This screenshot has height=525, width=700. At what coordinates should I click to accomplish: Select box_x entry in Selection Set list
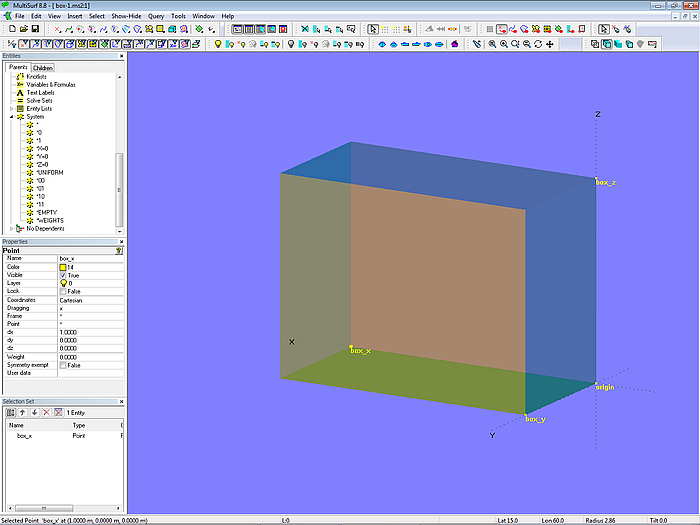[x=24, y=436]
